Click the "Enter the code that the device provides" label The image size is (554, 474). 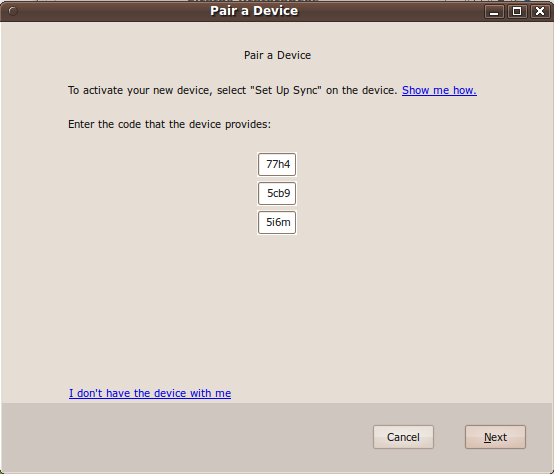pos(170,124)
